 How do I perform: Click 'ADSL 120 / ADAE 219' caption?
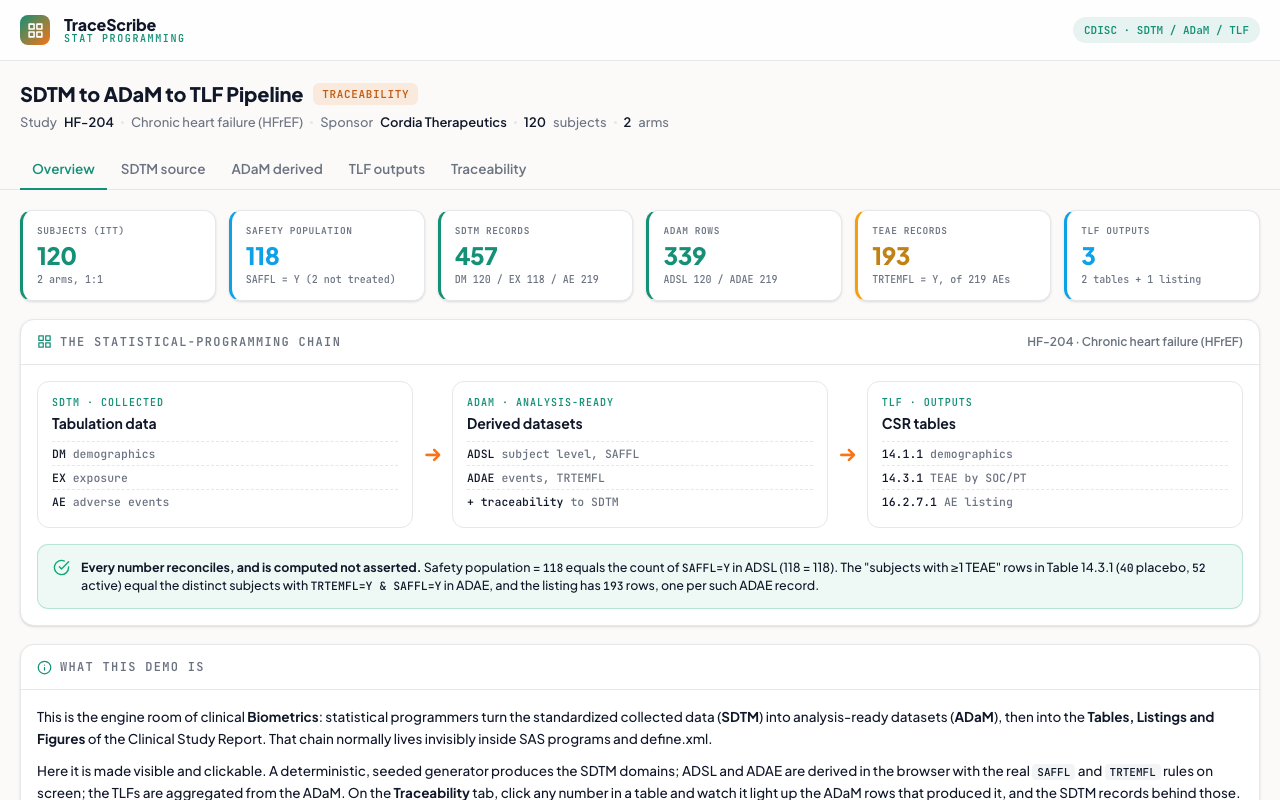tap(721, 280)
